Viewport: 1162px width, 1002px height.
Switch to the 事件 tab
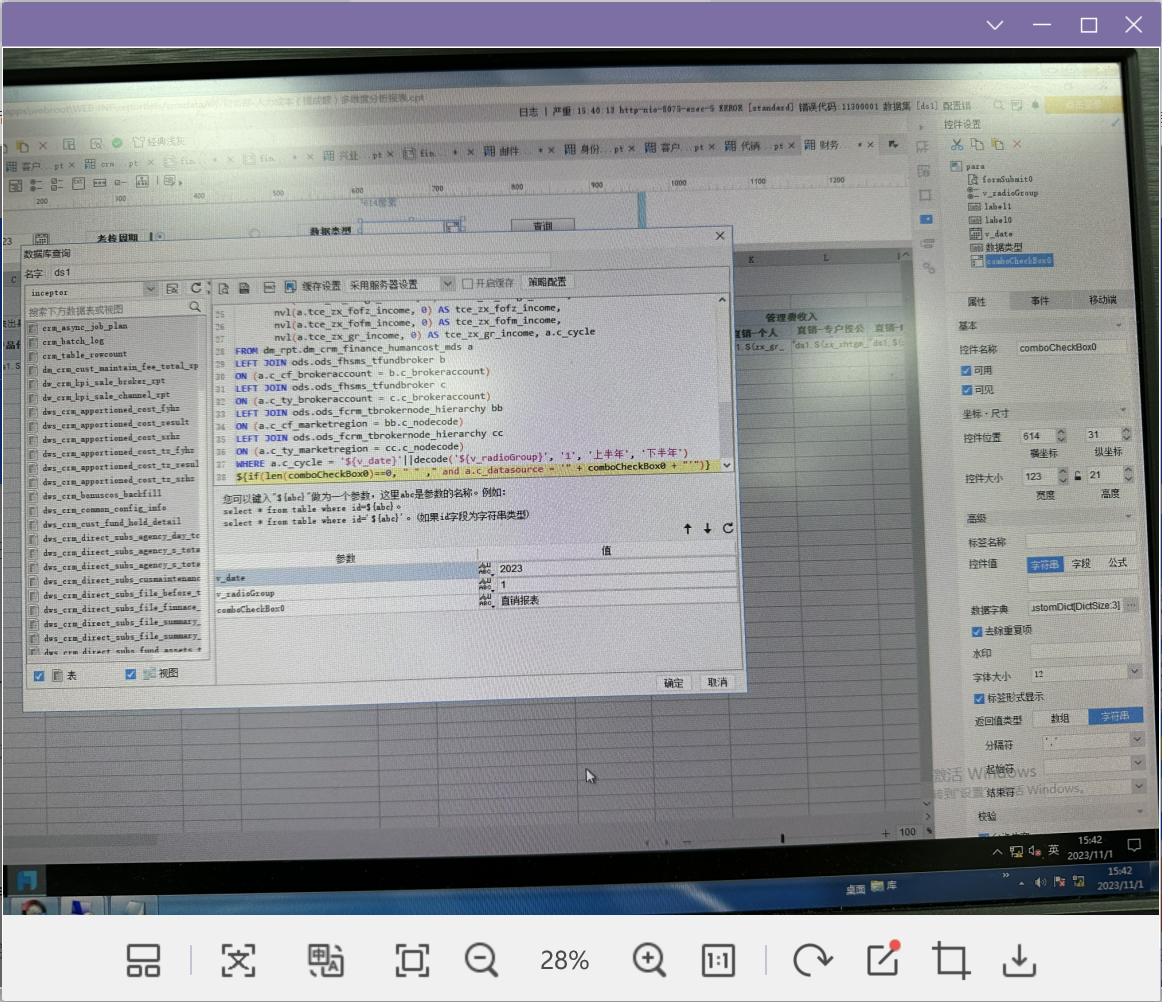(x=1040, y=300)
